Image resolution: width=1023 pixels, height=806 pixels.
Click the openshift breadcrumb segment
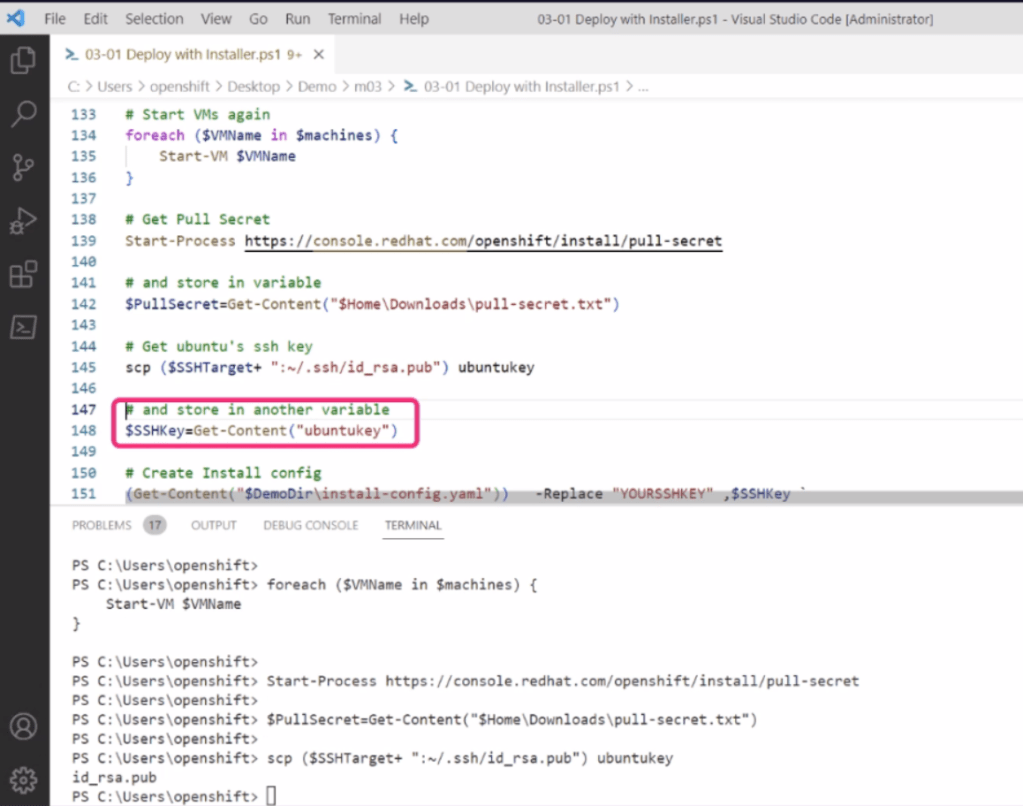click(x=179, y=86)
